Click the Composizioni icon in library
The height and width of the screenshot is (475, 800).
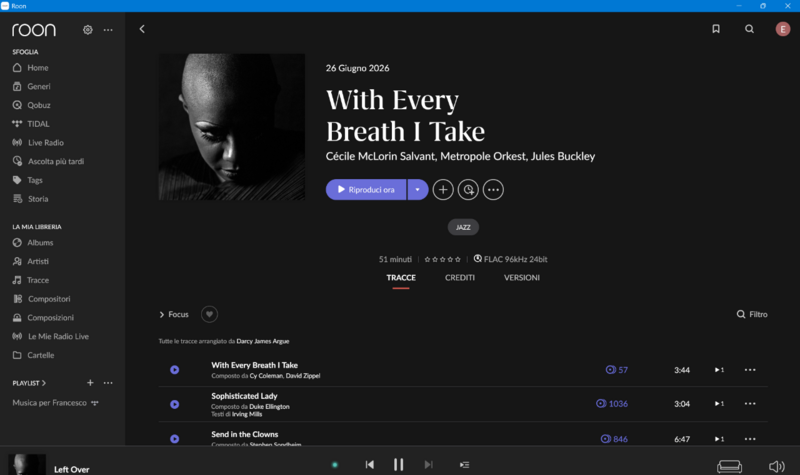(x=17, y=317)
